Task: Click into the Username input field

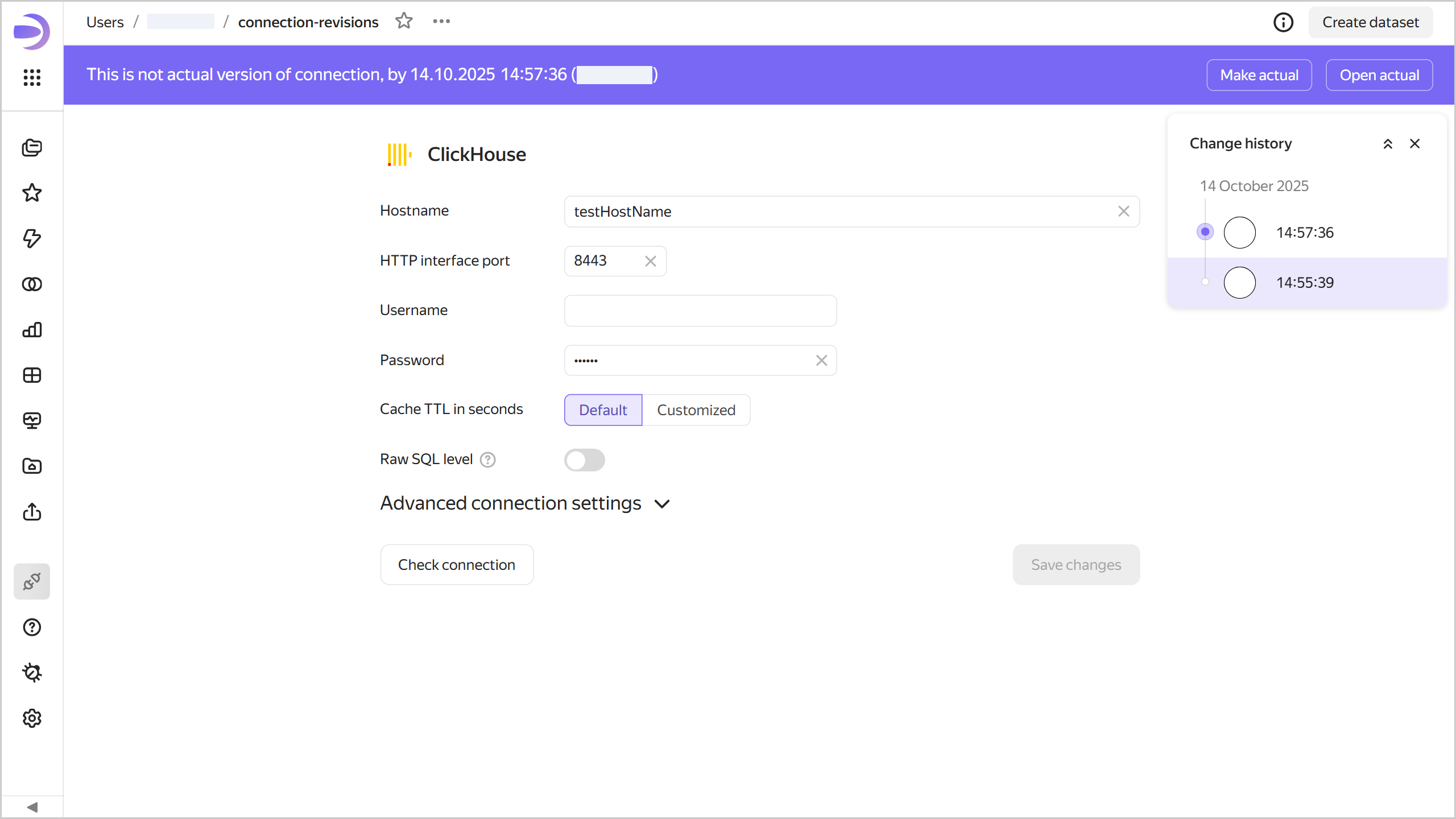Action: pos(700,311)
